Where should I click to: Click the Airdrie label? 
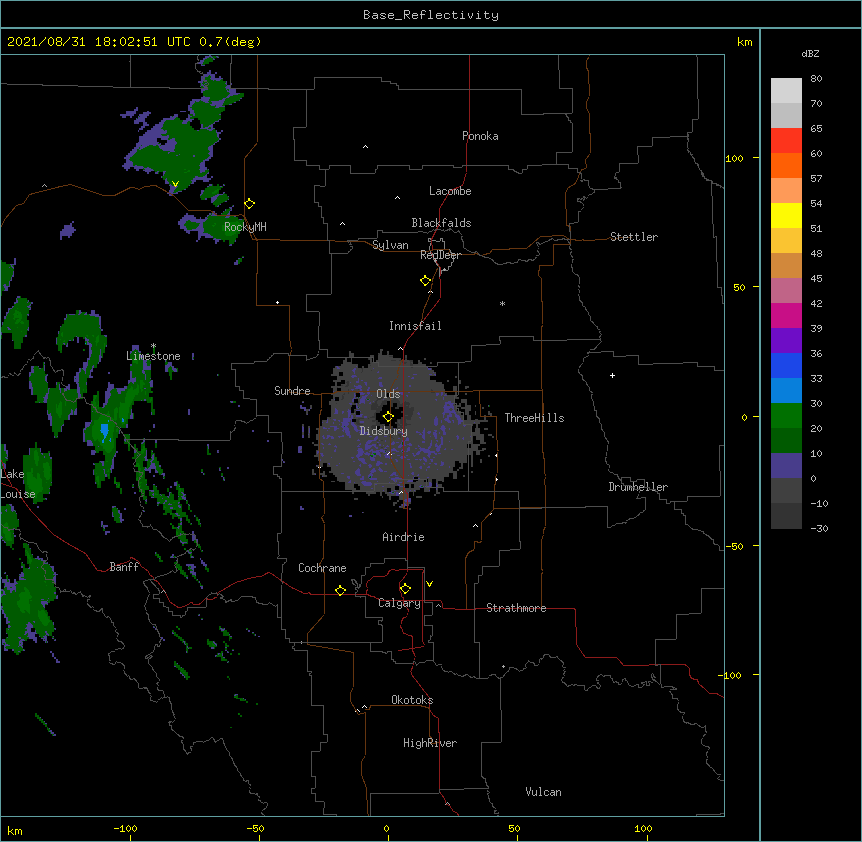(x=403, y=537)
